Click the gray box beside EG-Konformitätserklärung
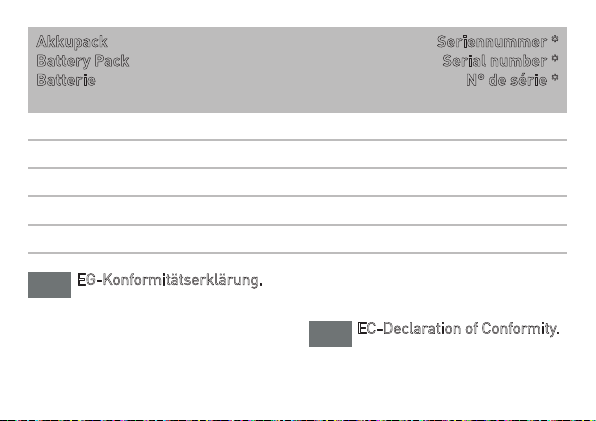 coord(49,285)
